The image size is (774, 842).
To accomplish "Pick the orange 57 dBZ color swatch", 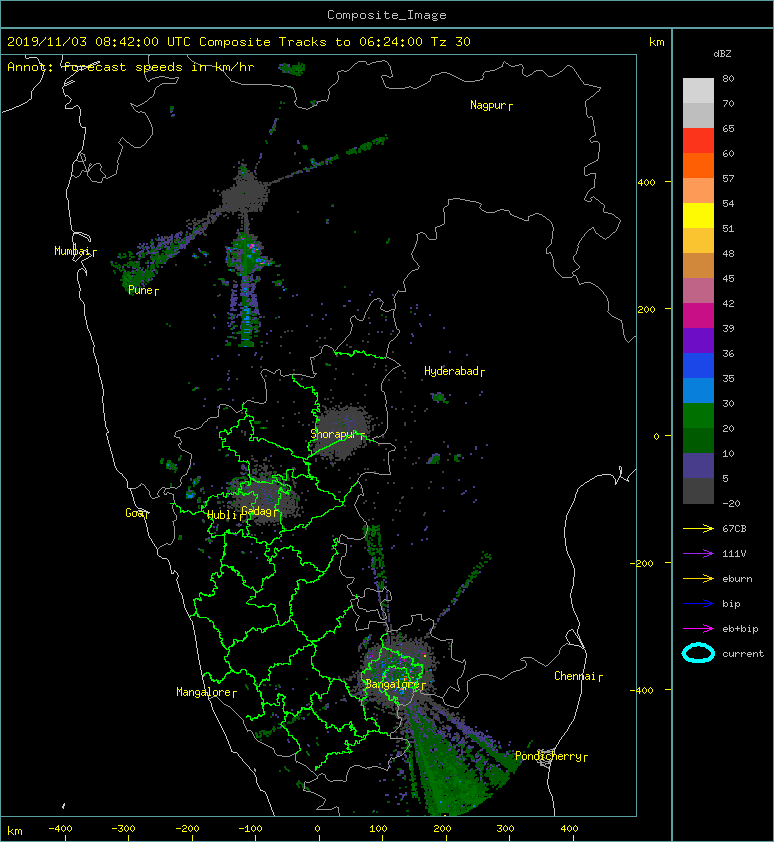I will [x=698, y=166].
